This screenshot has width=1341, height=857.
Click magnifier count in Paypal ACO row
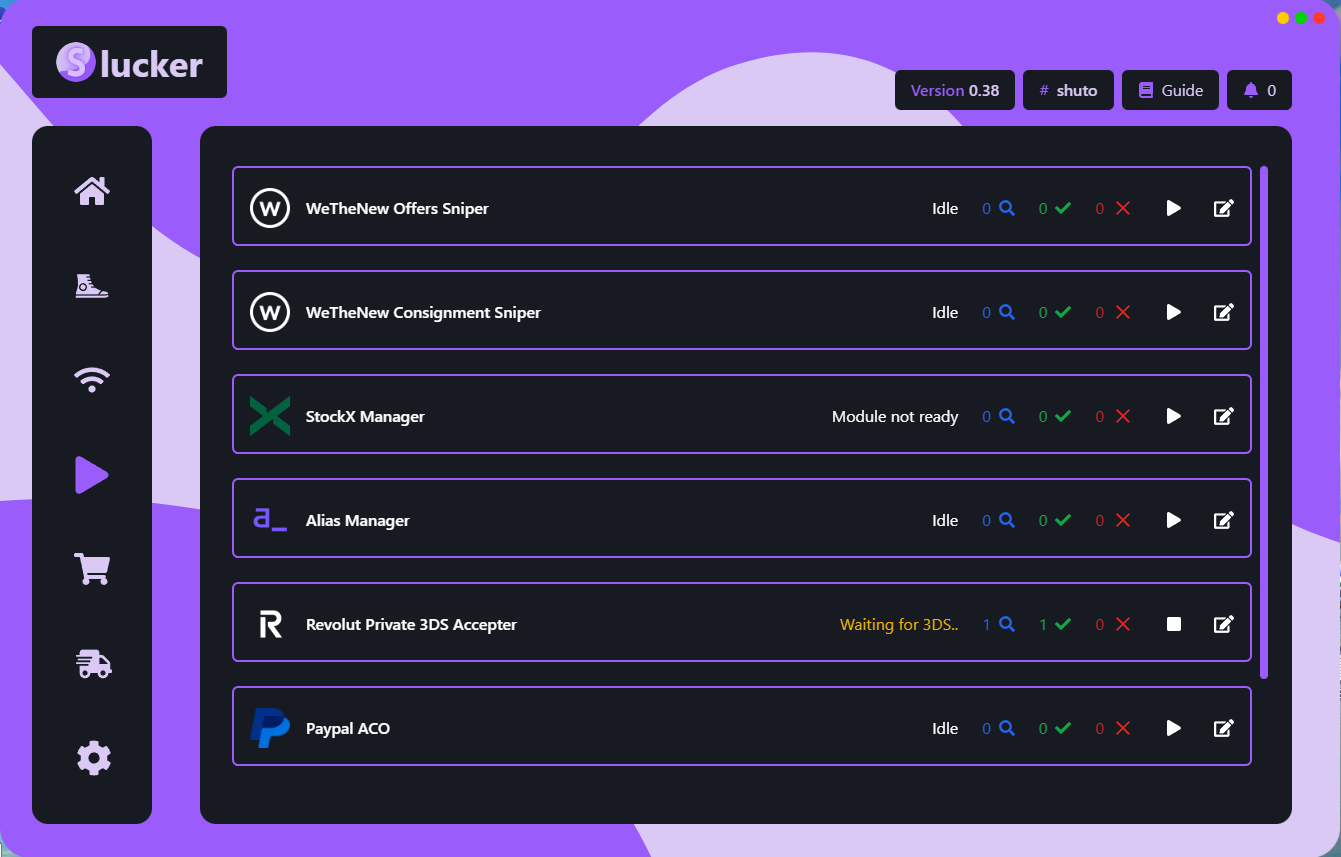999,728
